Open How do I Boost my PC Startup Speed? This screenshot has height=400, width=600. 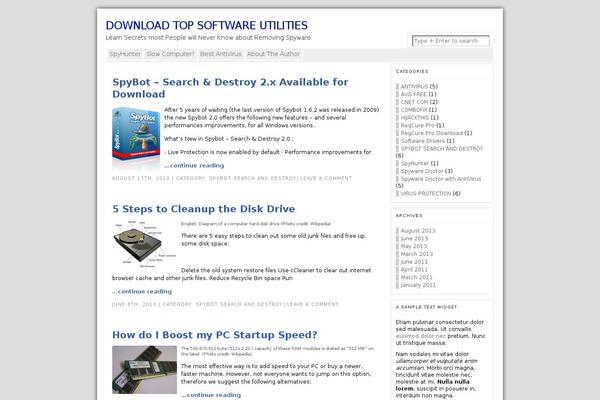click(215, 335)
